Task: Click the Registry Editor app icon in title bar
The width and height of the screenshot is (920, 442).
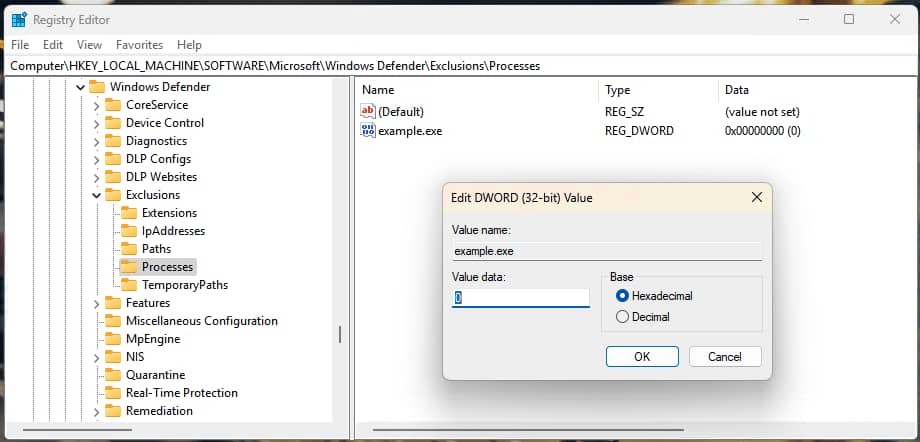Action: (19, 19)
